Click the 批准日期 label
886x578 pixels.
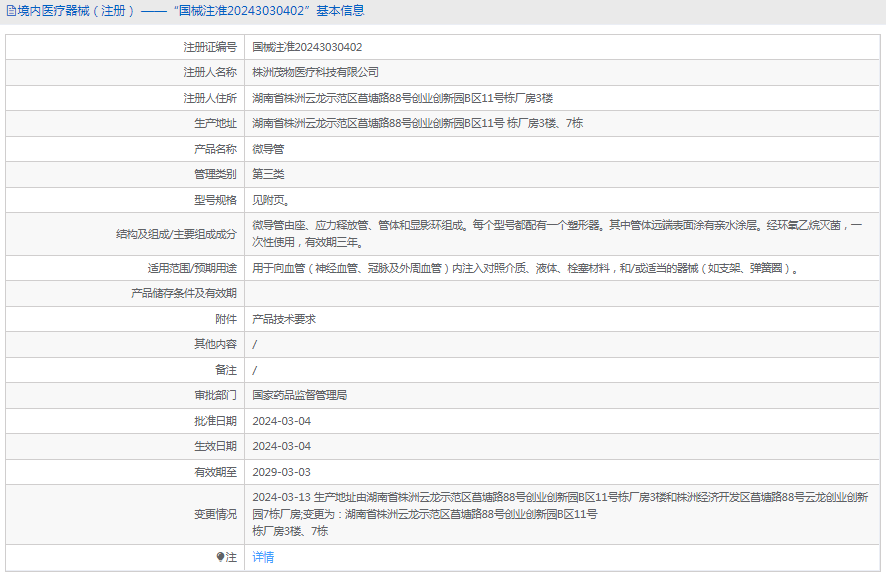tap(215, 421)
